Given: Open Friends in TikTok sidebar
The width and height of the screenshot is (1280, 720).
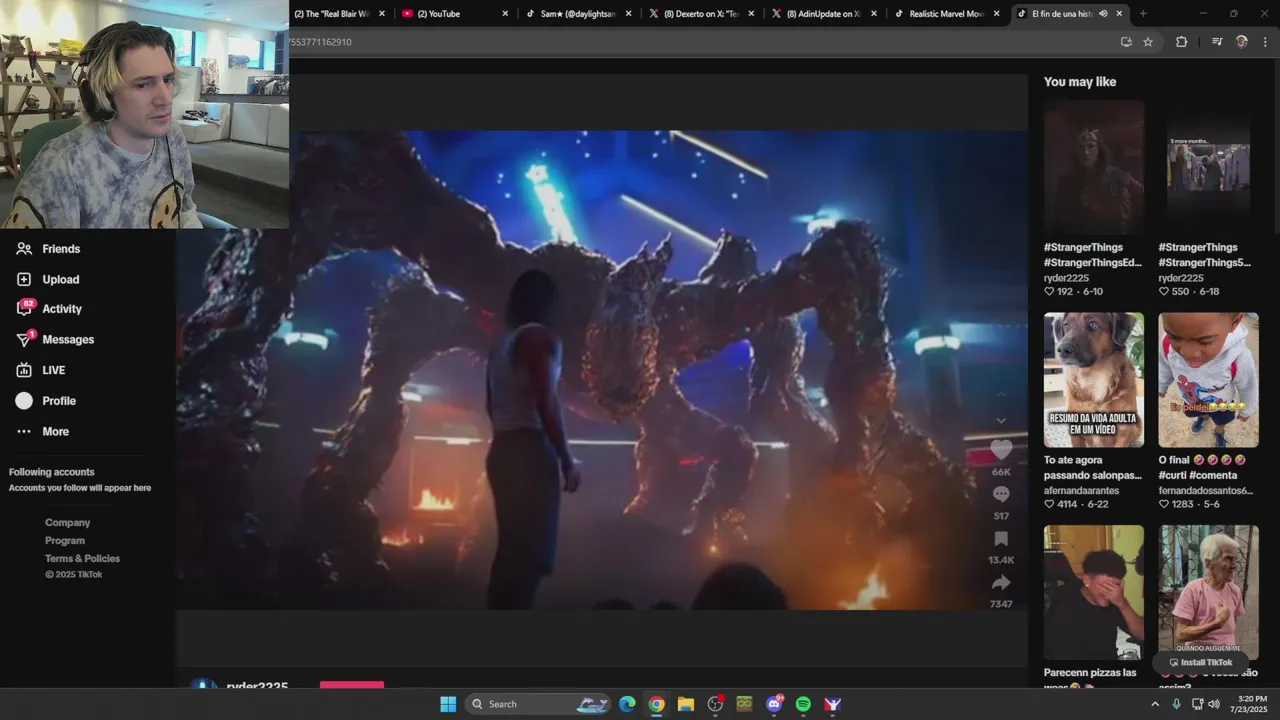Looking at the screenshot, I should [60, 249].
